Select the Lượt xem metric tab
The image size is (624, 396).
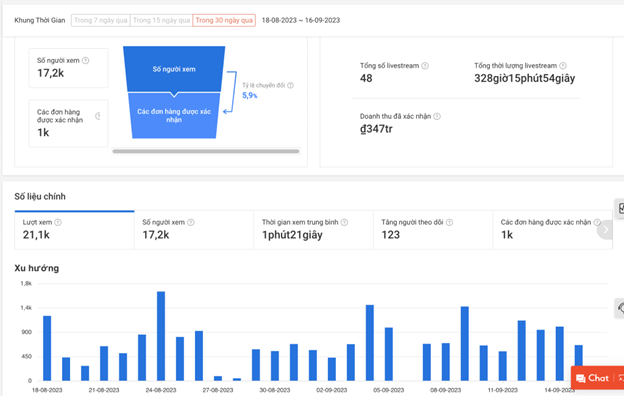point(74,230)
